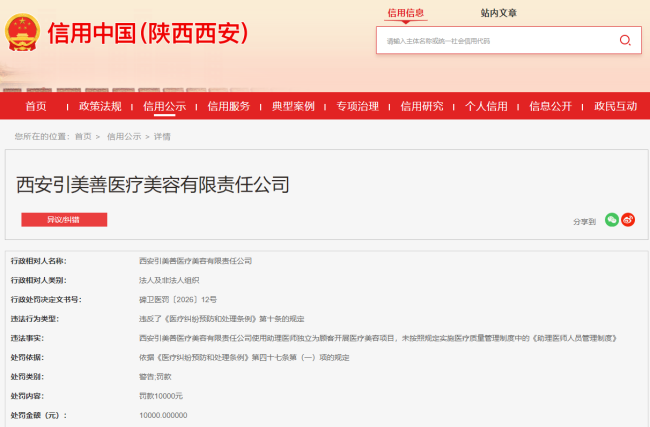Screen dimensions: 650x427
Task: Select the company name heading 西安引美善医疗美容有限责任公司
Action: pos(153,184)
